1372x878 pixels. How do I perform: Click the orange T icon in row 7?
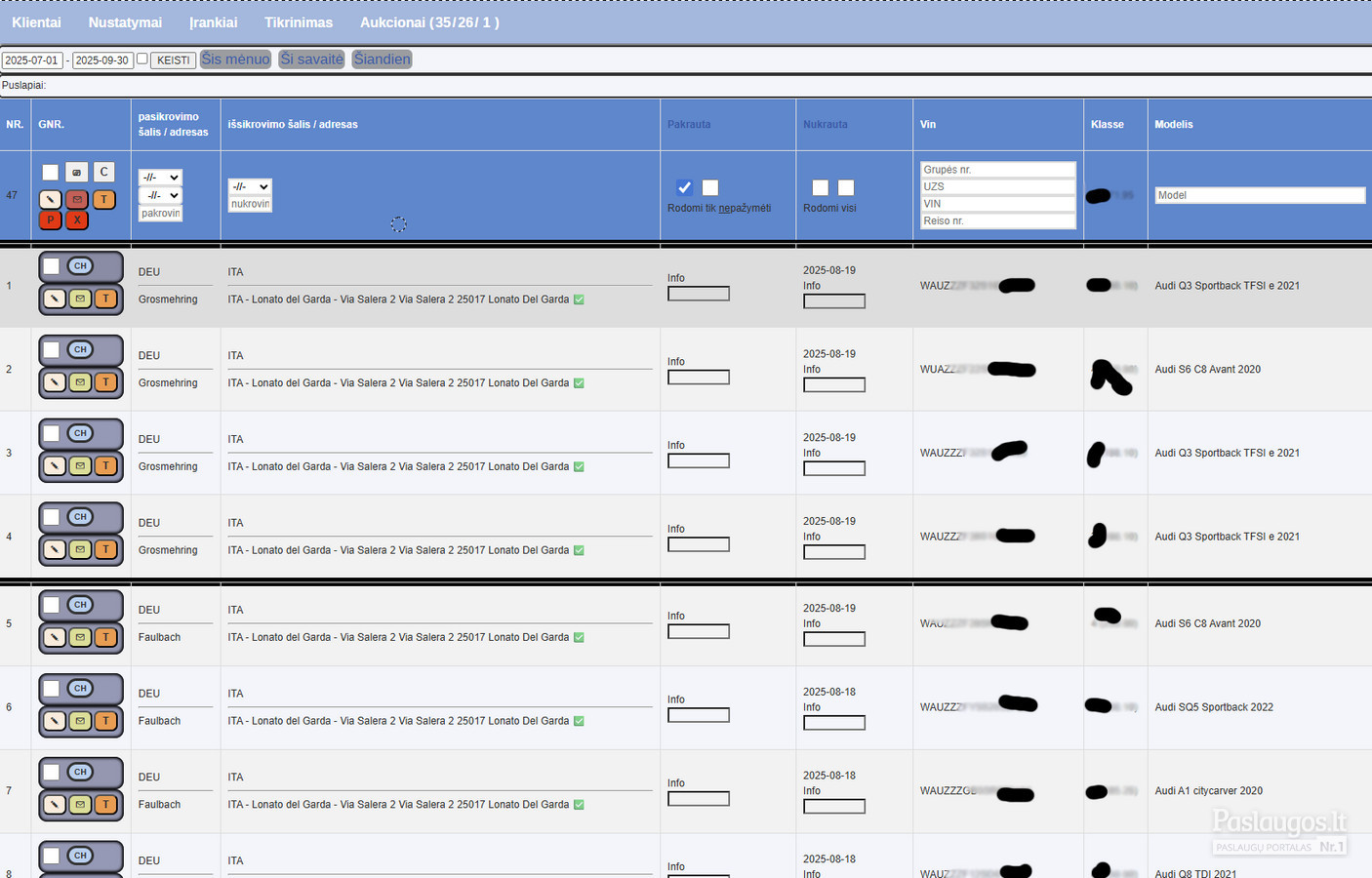pos(105,805)
